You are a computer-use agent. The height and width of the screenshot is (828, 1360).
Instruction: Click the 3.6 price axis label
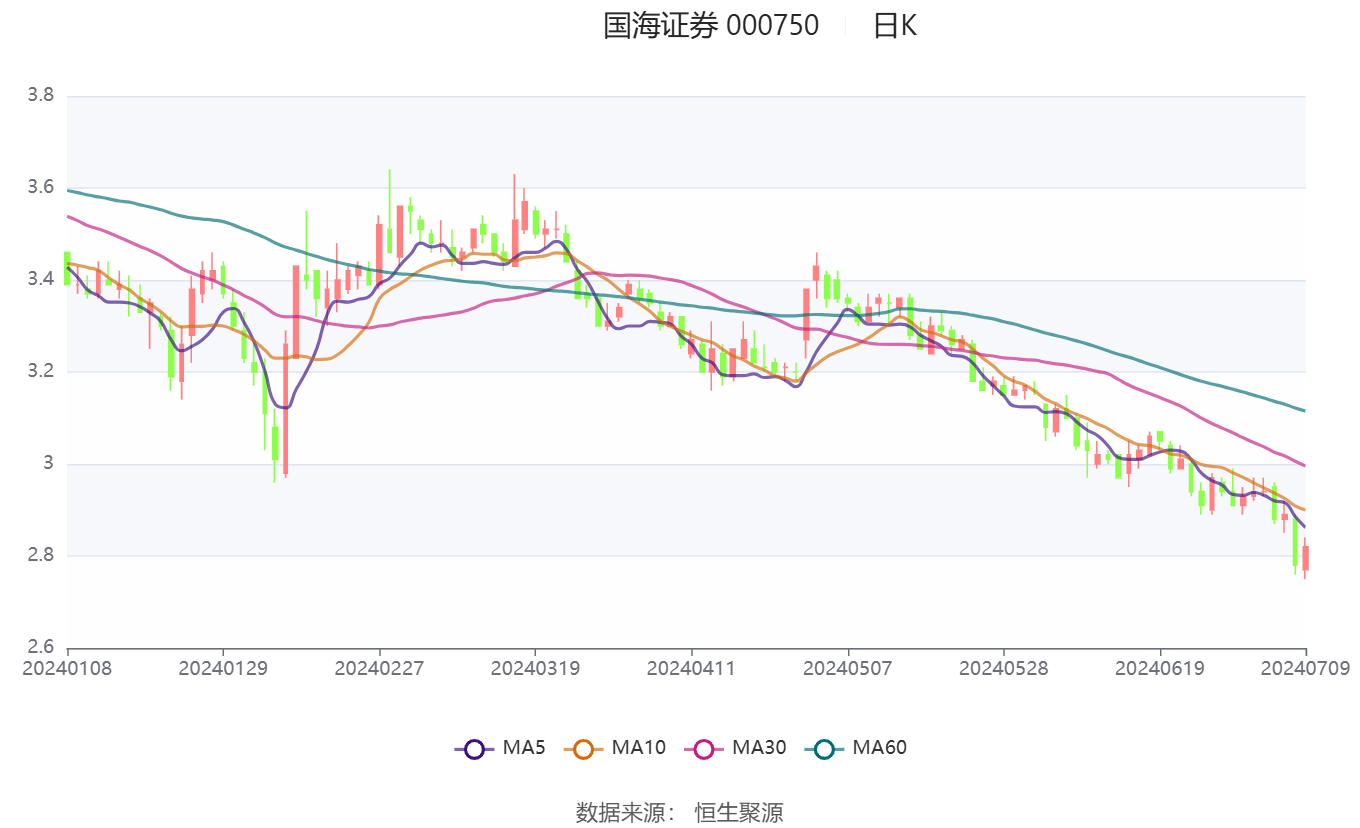point(40,188)
